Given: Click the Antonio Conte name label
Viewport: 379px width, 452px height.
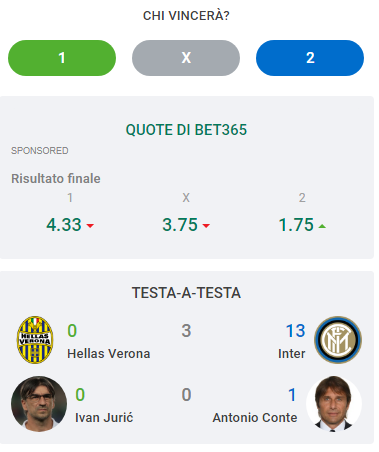Looking at the screenshot, I should [255, 418].
